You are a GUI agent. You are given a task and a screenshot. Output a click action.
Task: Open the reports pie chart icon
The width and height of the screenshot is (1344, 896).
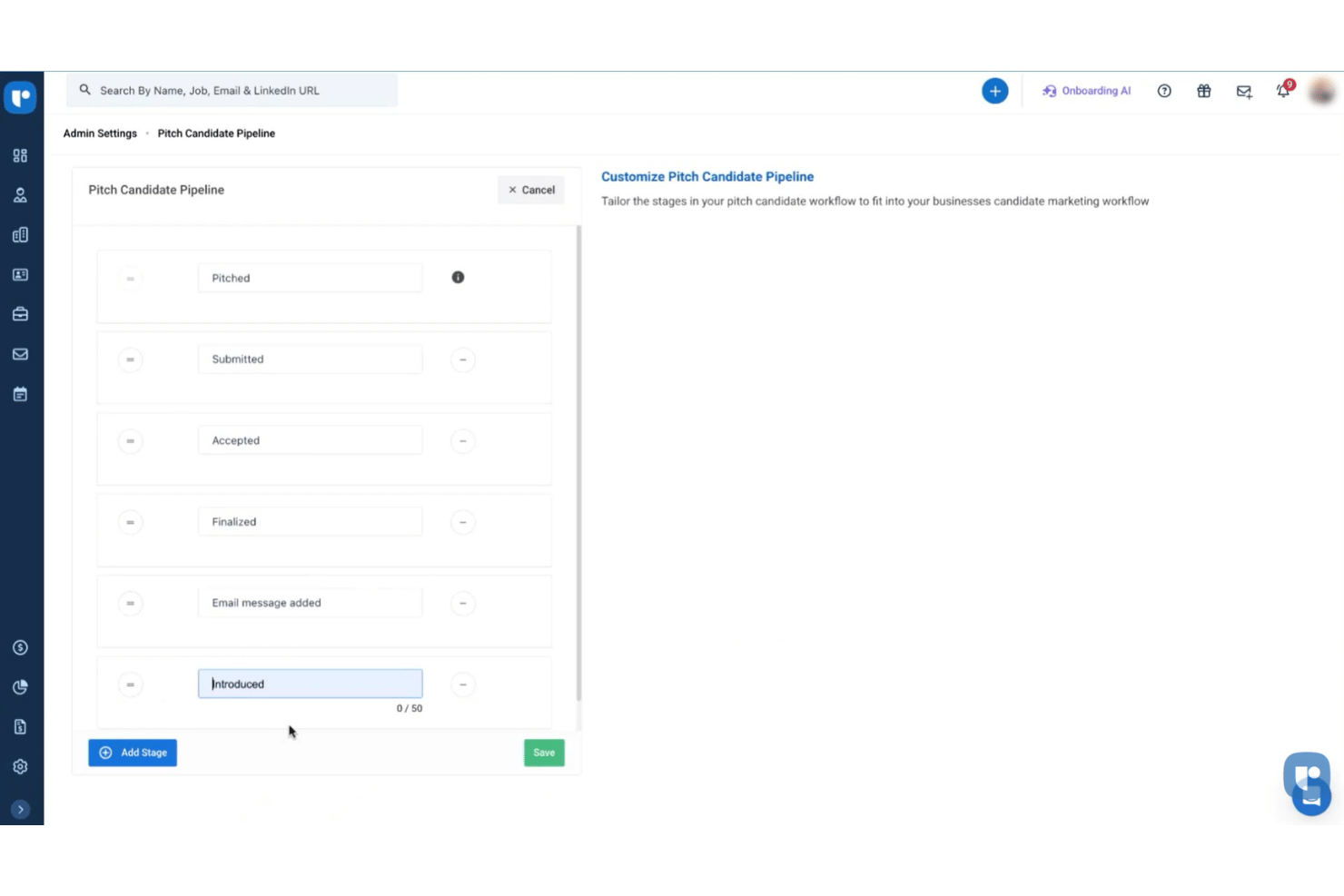(x=20, y=687)
